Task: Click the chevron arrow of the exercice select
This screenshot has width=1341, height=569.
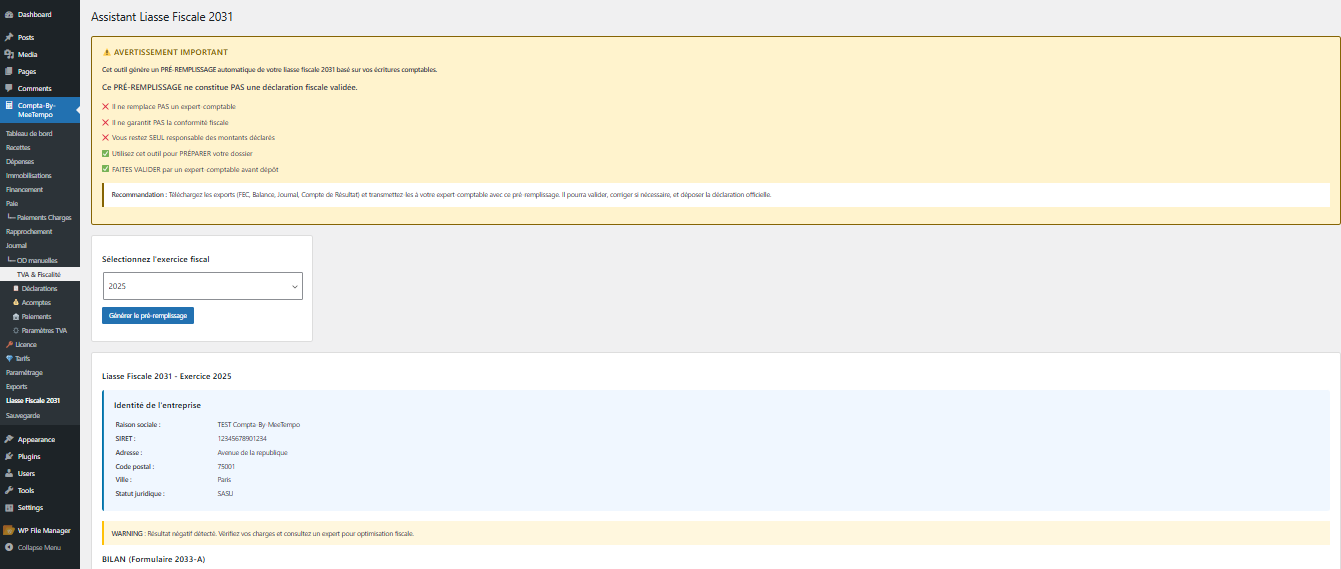Action: (x=294, y=287)
